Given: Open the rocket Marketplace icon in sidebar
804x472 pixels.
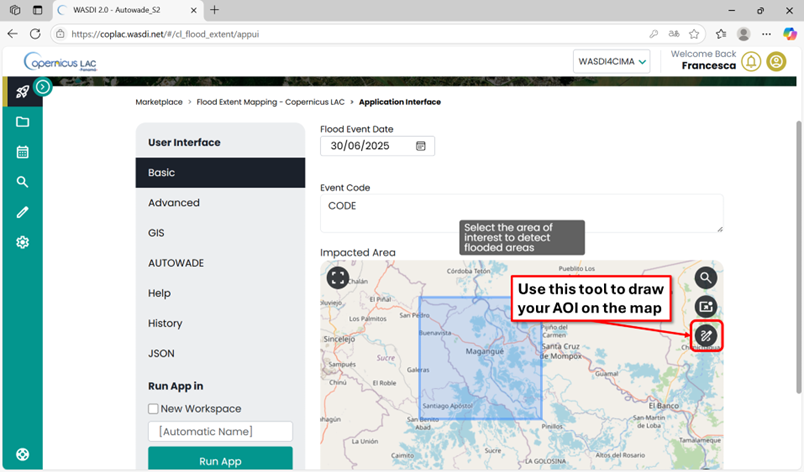Looking at the screenshot, I should (x=22, y=92).
